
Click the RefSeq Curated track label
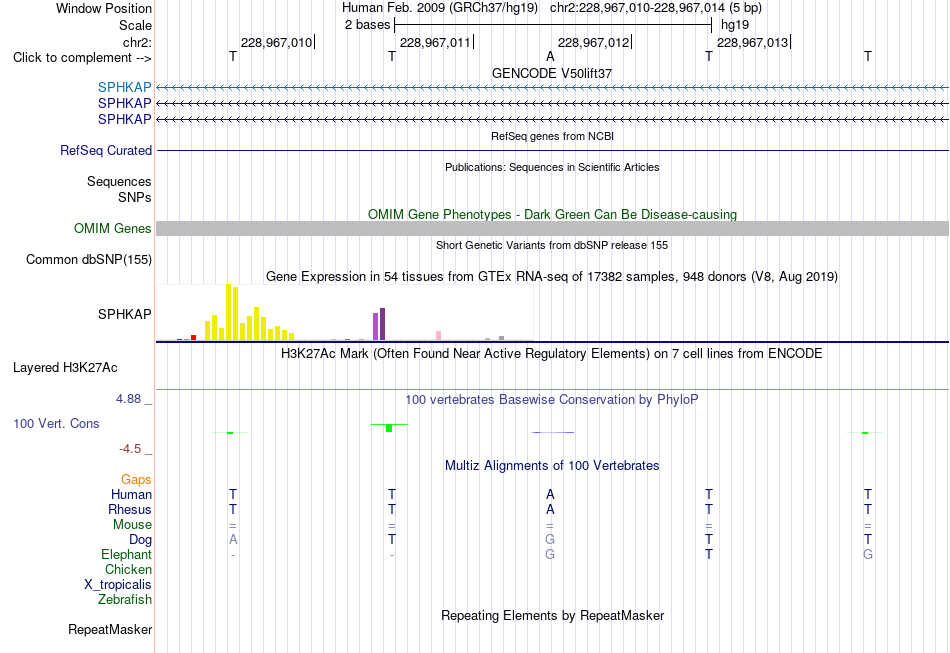[x=106, y=150]
